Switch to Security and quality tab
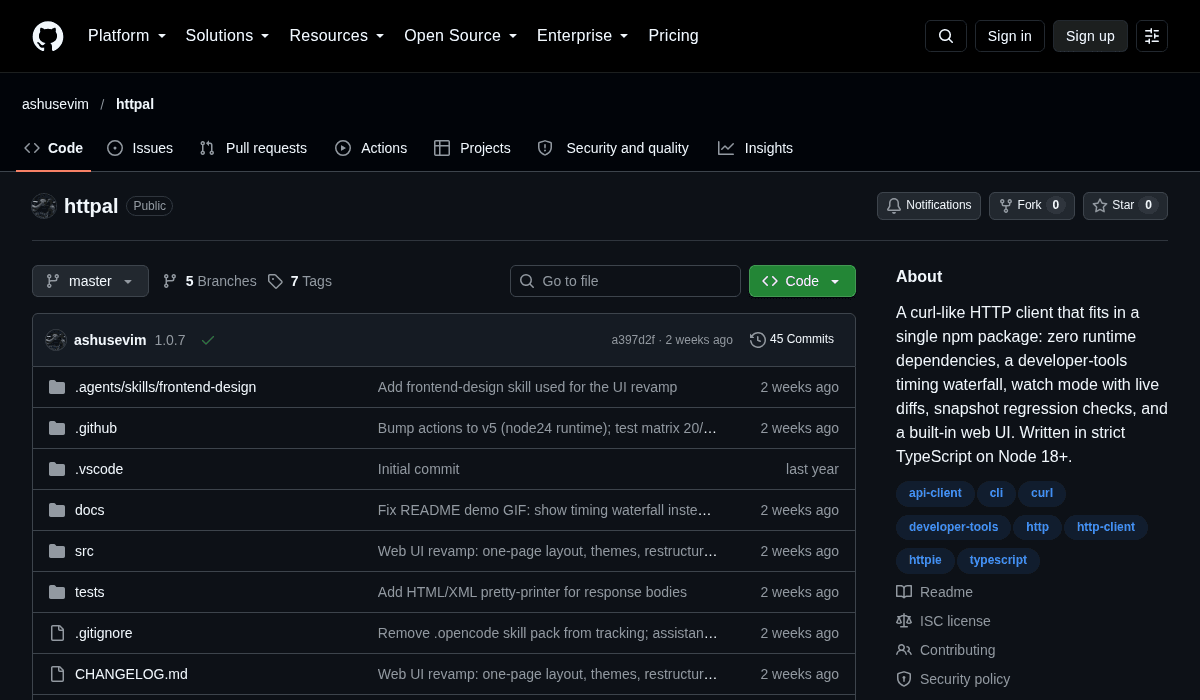1200x700 pixels. (x=613, y=148)
